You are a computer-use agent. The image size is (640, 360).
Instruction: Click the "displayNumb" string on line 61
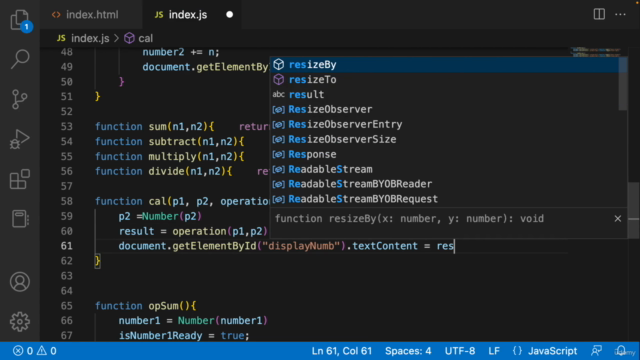(301, 246)
